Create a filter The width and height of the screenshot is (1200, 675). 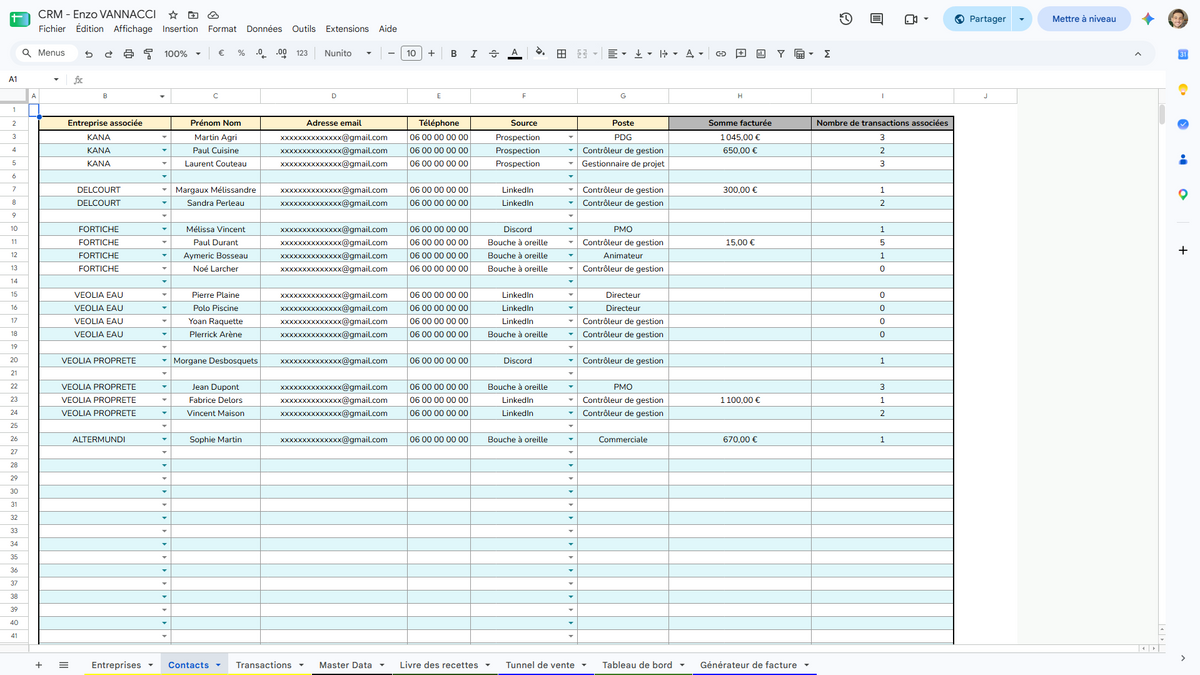coord(781,54)
